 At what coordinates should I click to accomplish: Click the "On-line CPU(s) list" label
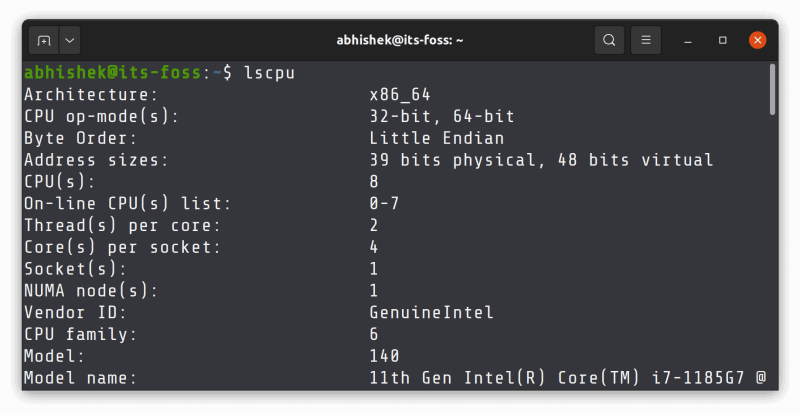pyautogui.click(x=127, y=203)
